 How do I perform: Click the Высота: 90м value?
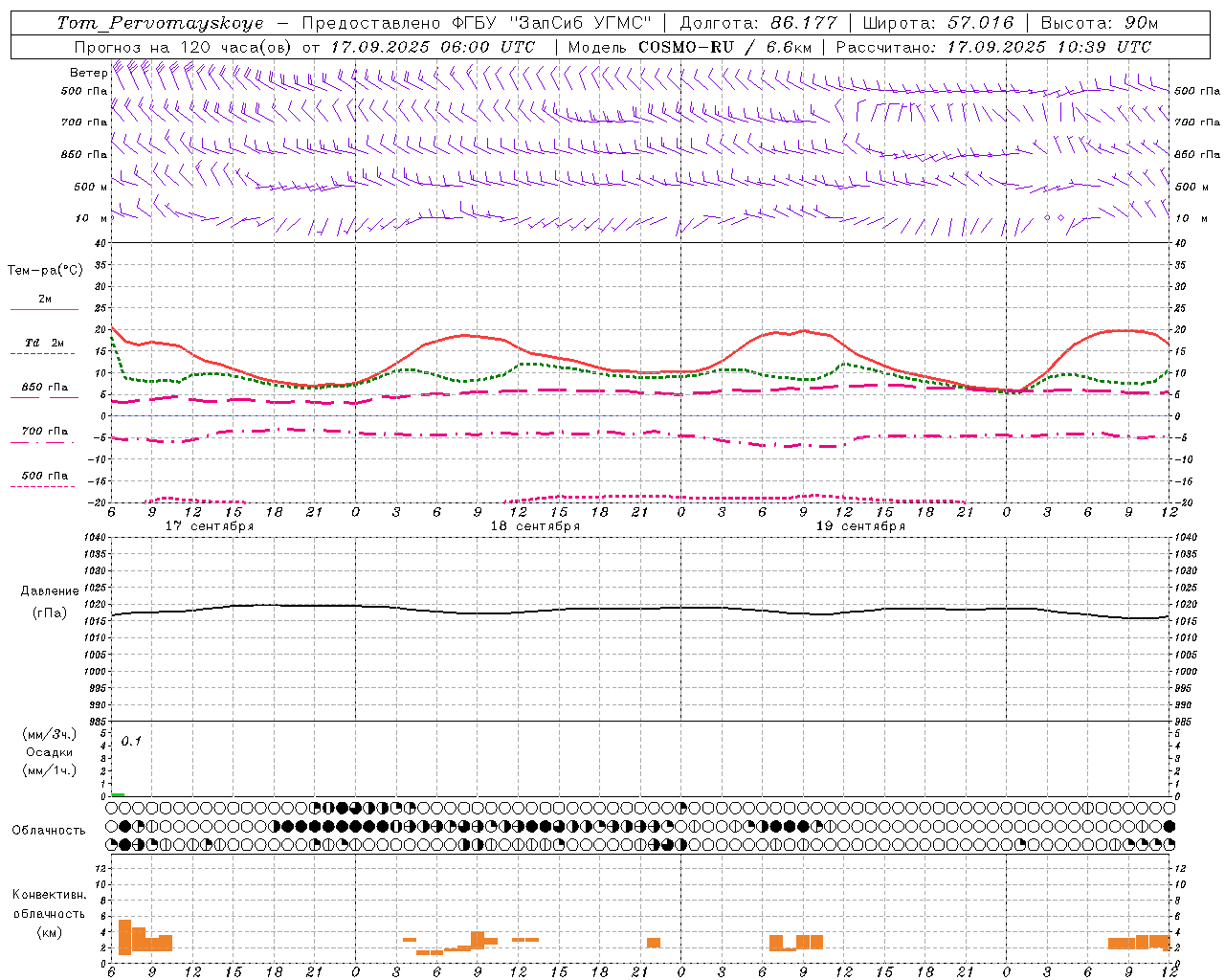click(x=1100, y=23)
